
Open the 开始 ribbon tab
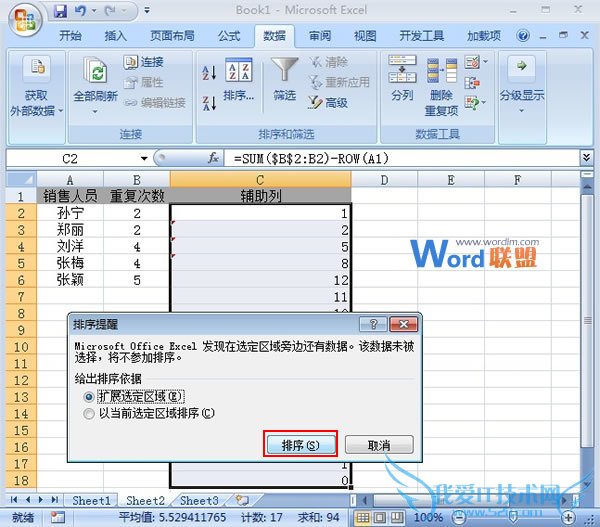click(x=70, y=36)
